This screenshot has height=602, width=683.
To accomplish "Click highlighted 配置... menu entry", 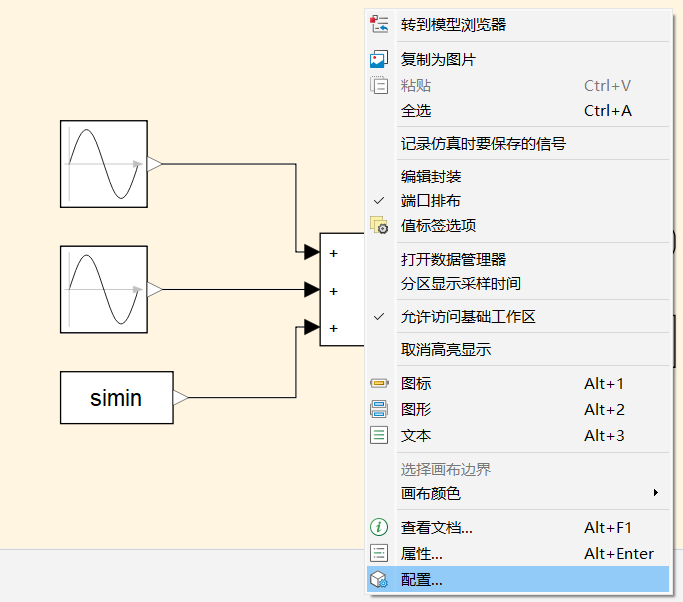I will (518, 579).
